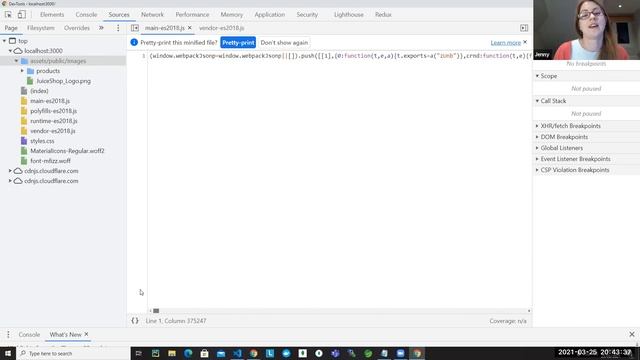
Task: Expand first cdnjs.cloudflare.com node
Action: click(x=10, y=171)
